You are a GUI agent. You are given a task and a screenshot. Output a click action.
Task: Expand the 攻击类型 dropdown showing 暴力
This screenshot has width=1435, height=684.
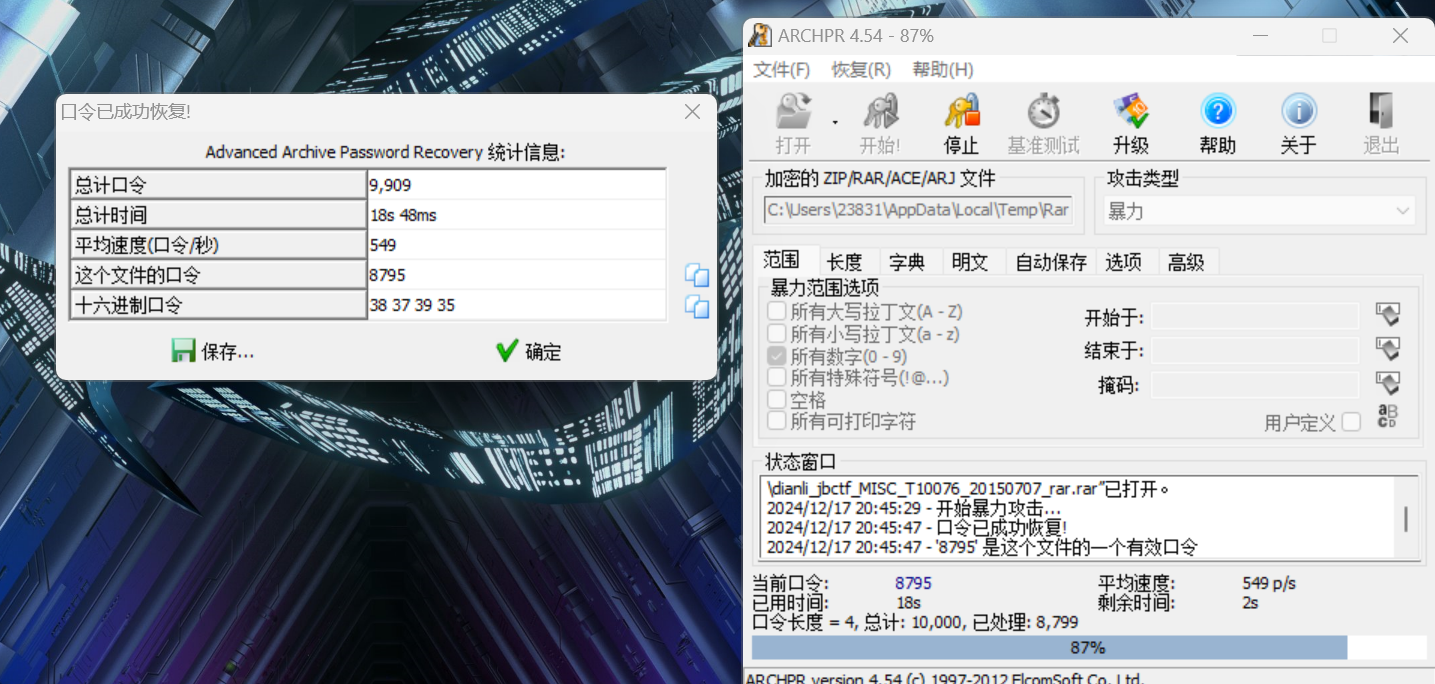(x=1260, y=211)
